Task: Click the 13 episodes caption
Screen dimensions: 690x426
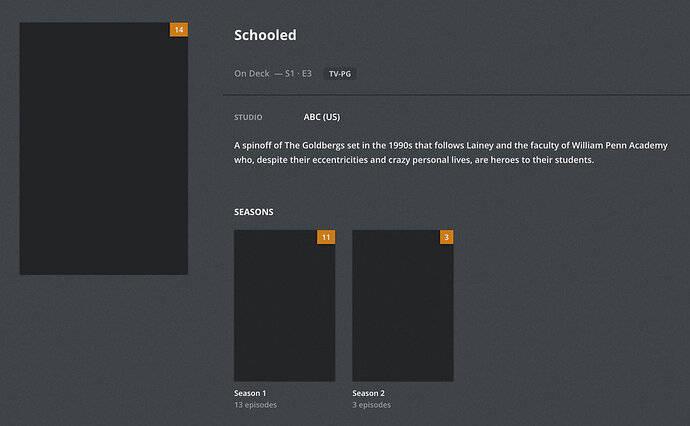Action: [x=255, y=405]
